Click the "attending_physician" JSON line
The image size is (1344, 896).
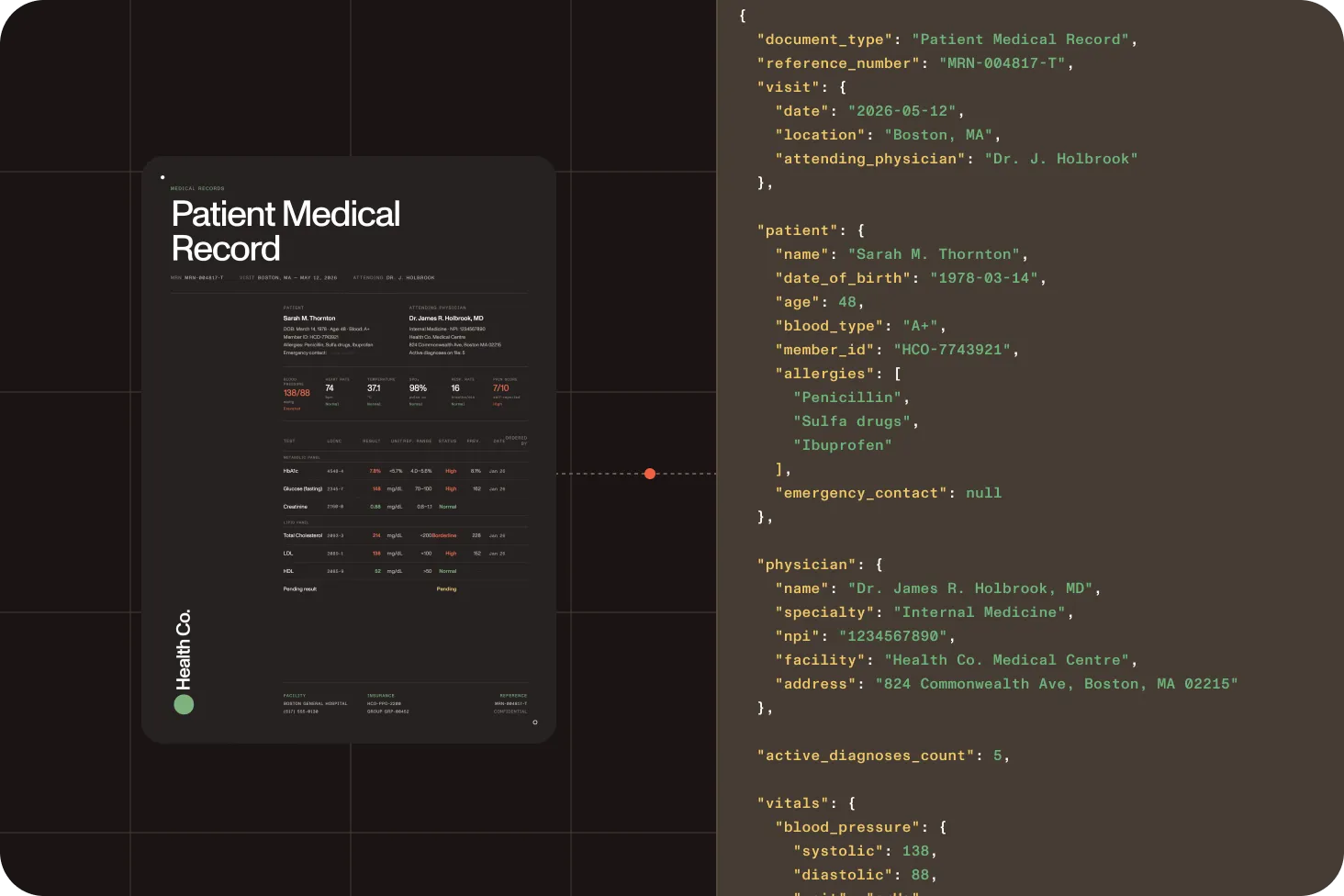957,159
